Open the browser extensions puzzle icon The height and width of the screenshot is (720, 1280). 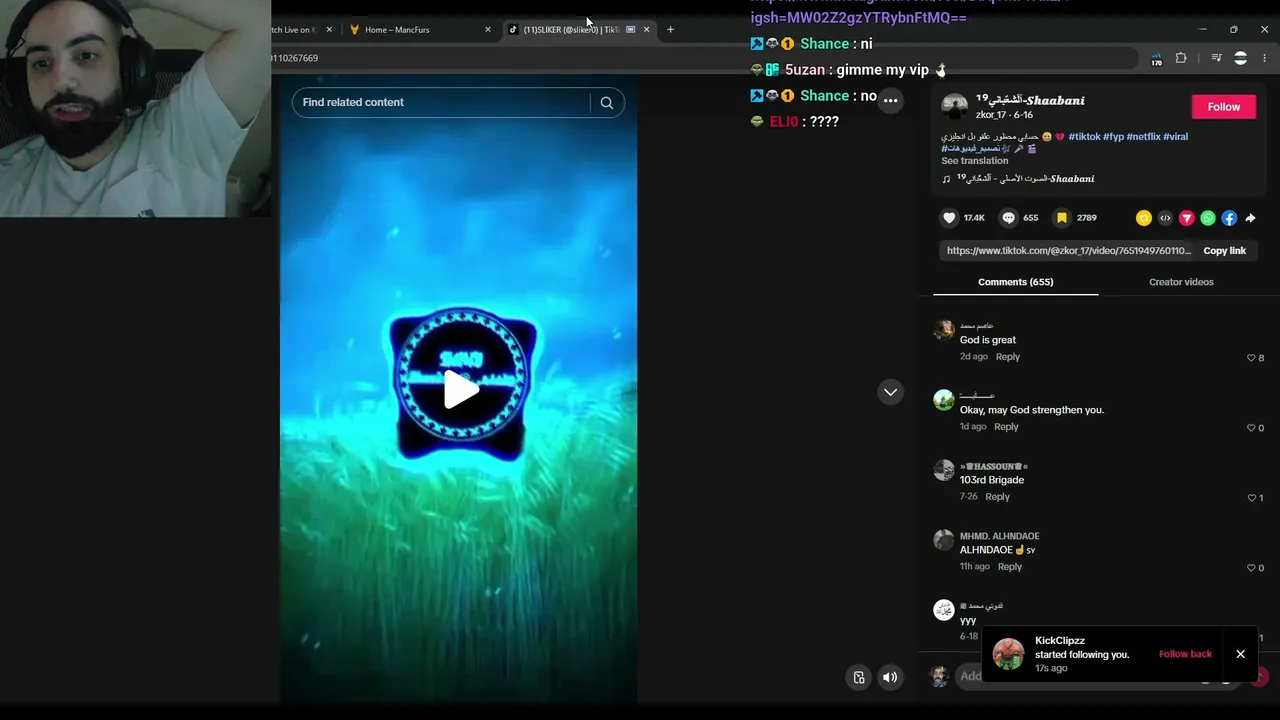click(x=1181, y=58)
